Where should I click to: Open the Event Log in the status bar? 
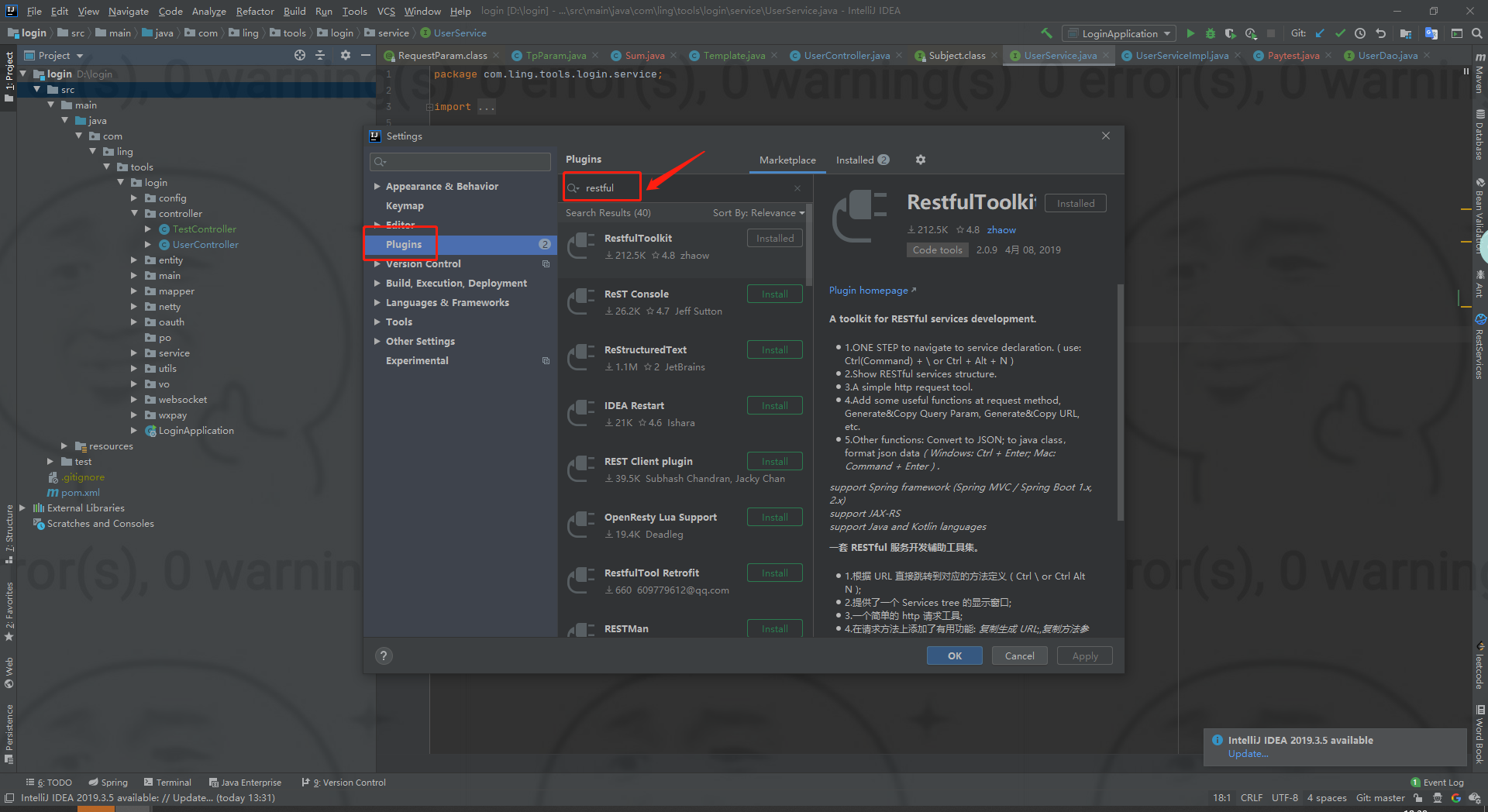click(x=1441, y=782)
